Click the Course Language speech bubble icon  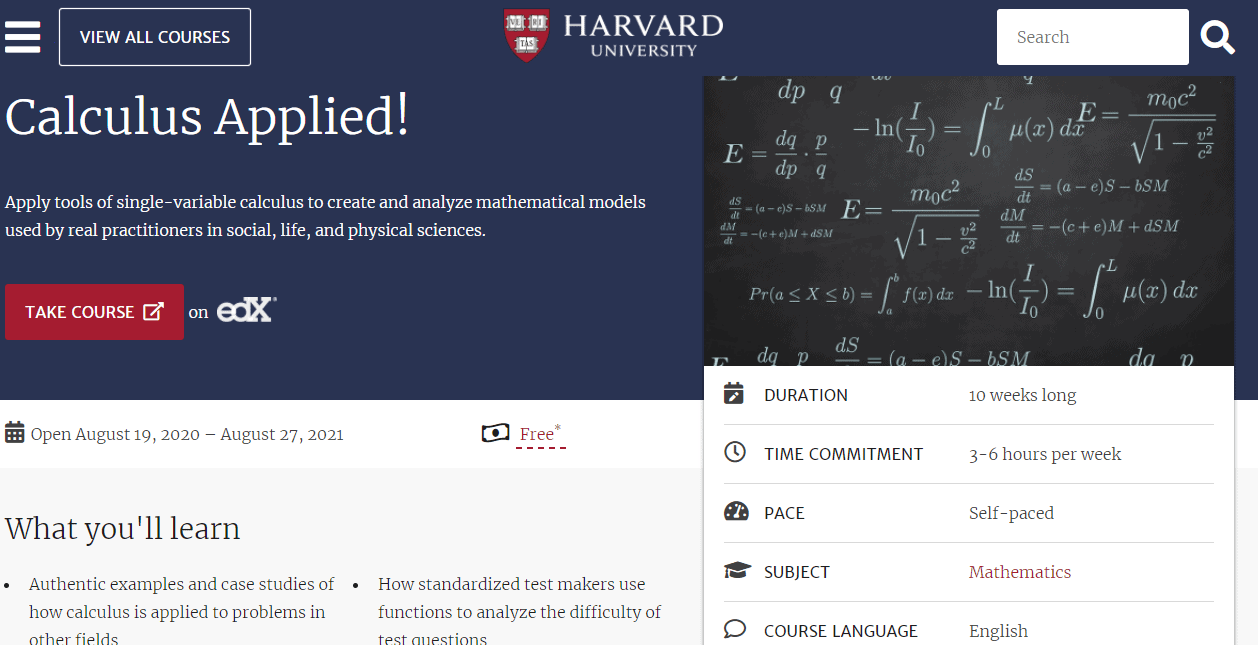(x=735, y=630)
